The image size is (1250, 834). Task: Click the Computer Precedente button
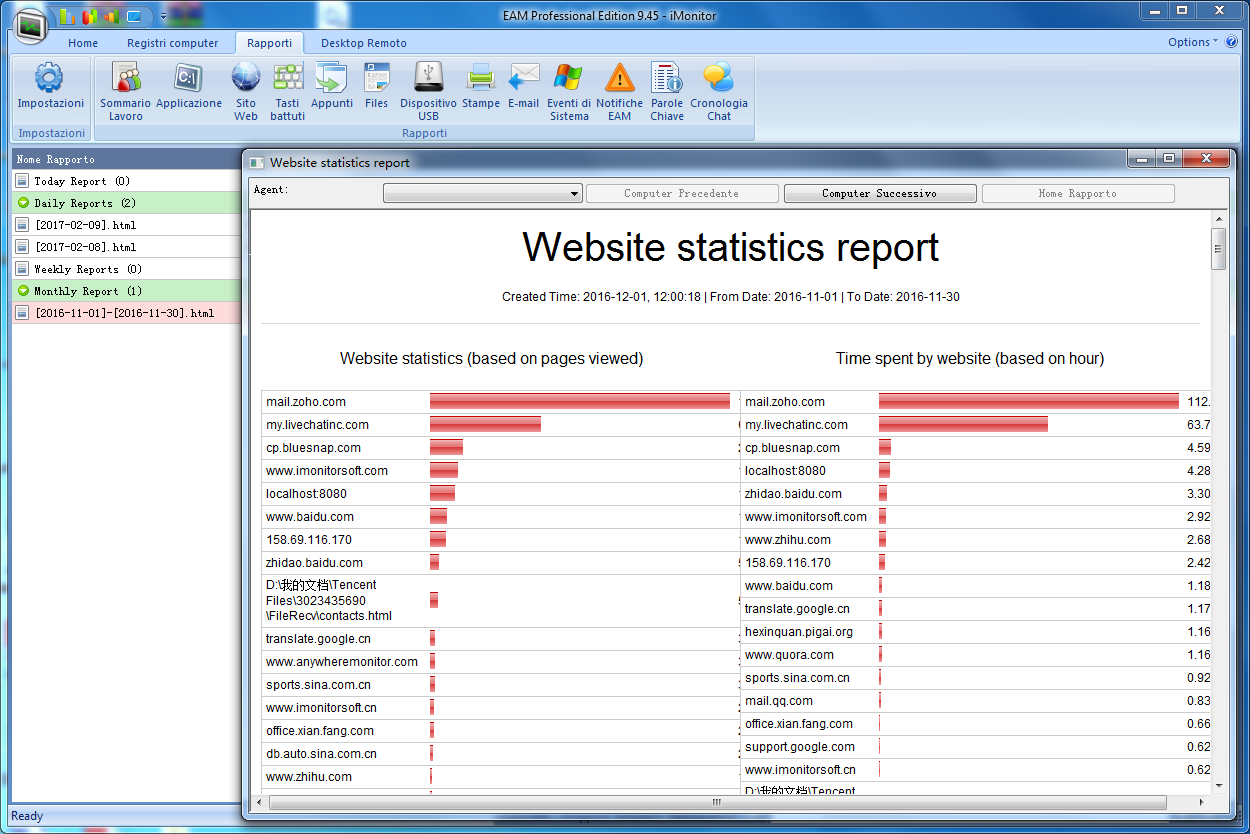click(x=681, y=193)
